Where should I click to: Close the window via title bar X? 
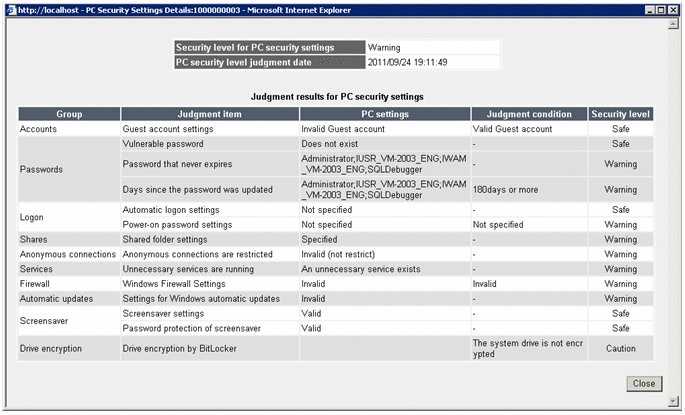click(x=673, y=10)
